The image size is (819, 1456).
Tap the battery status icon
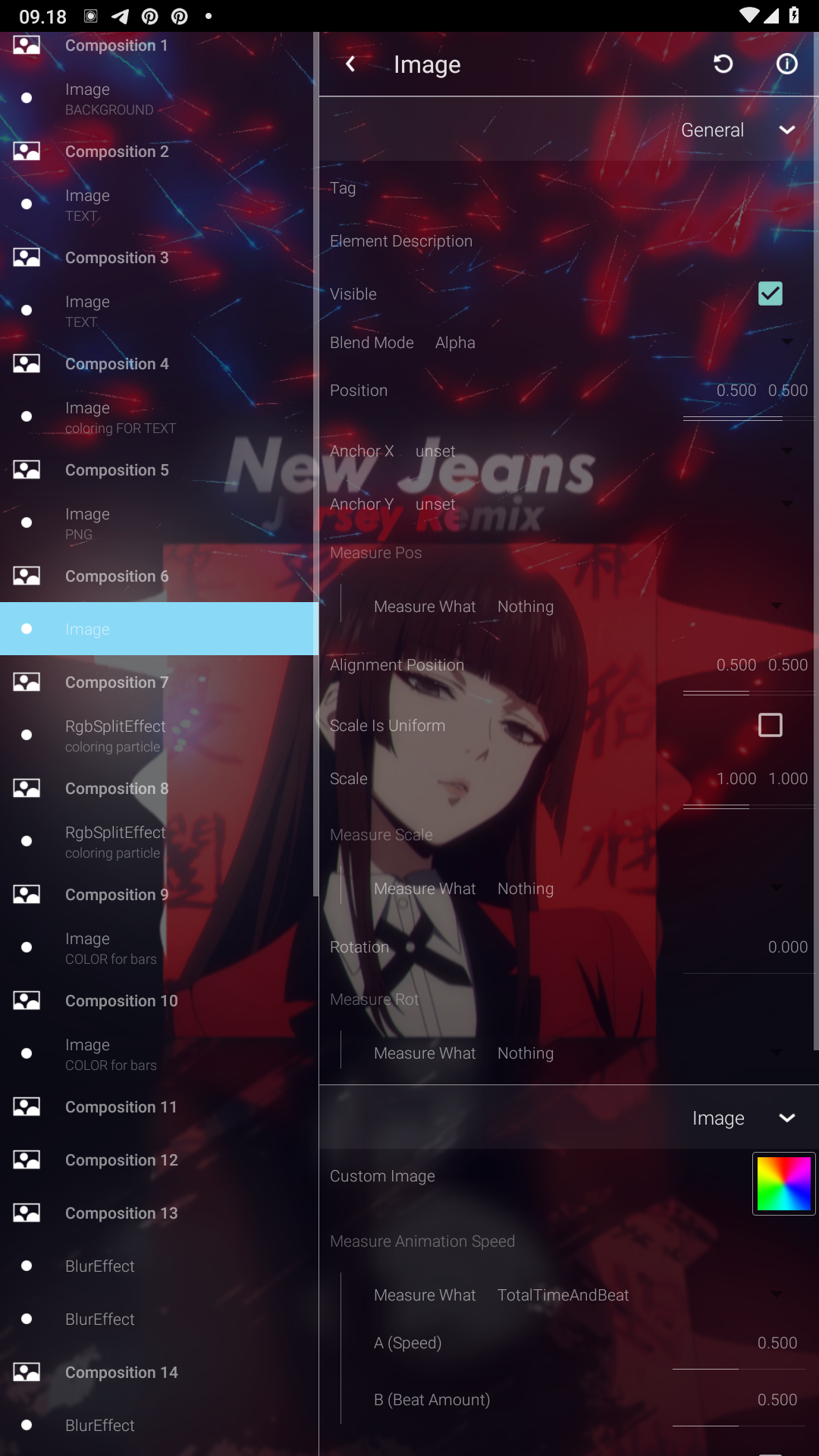pos(794,16)
